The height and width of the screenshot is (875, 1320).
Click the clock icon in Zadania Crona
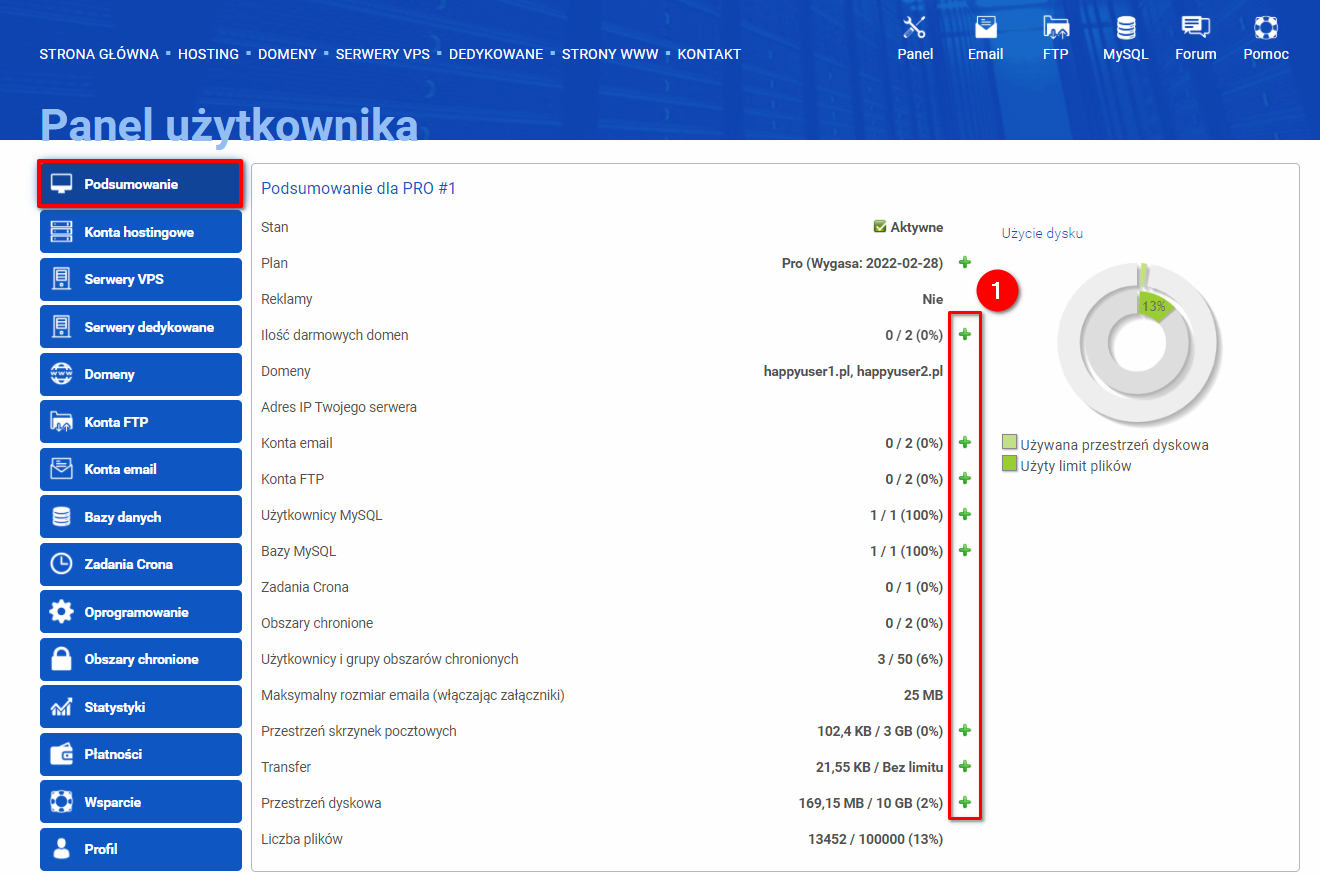coord(62,564)
